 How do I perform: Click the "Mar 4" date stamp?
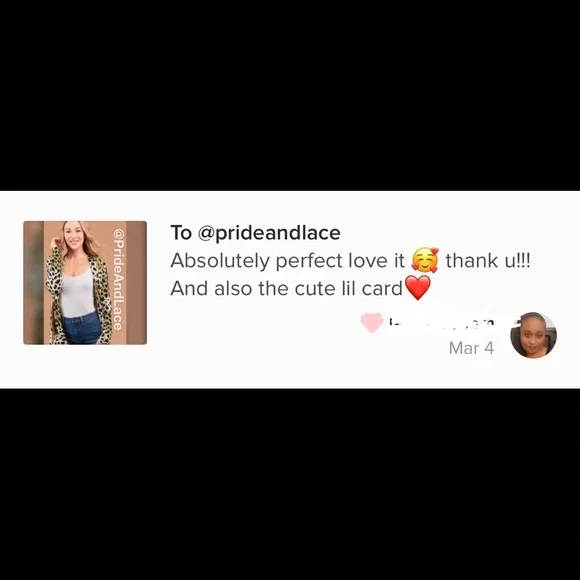pyautogui.click(x=471, y=348)
